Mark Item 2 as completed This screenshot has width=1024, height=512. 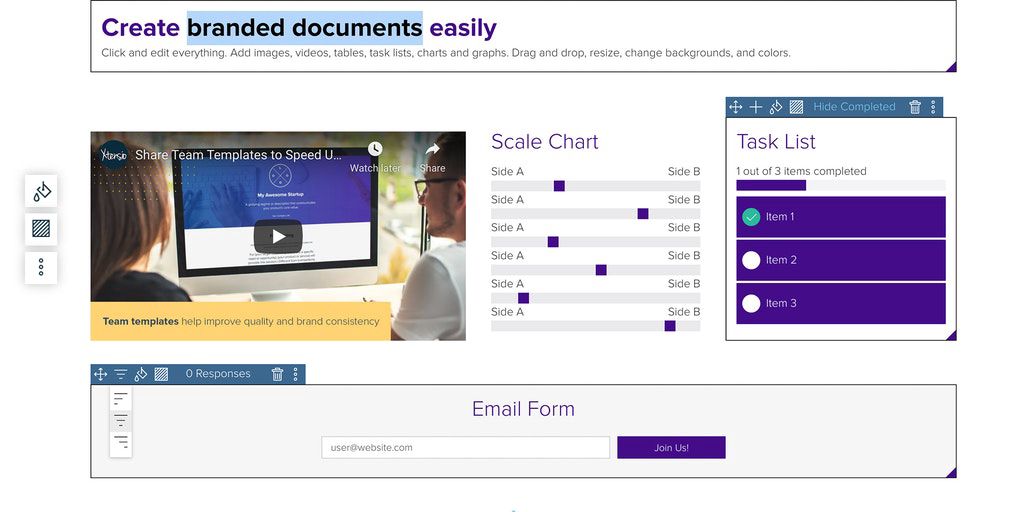[x=751, y=260]
